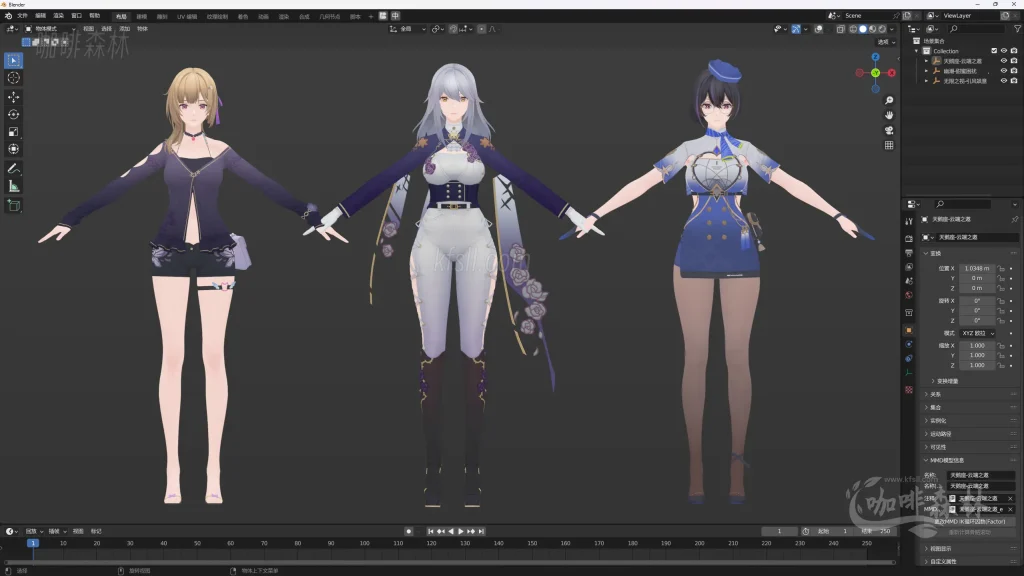This screenshot has width=1024, height=576.
Task: Disable rendering for the Collection camera icon
Action: (x=1014, y=51)
